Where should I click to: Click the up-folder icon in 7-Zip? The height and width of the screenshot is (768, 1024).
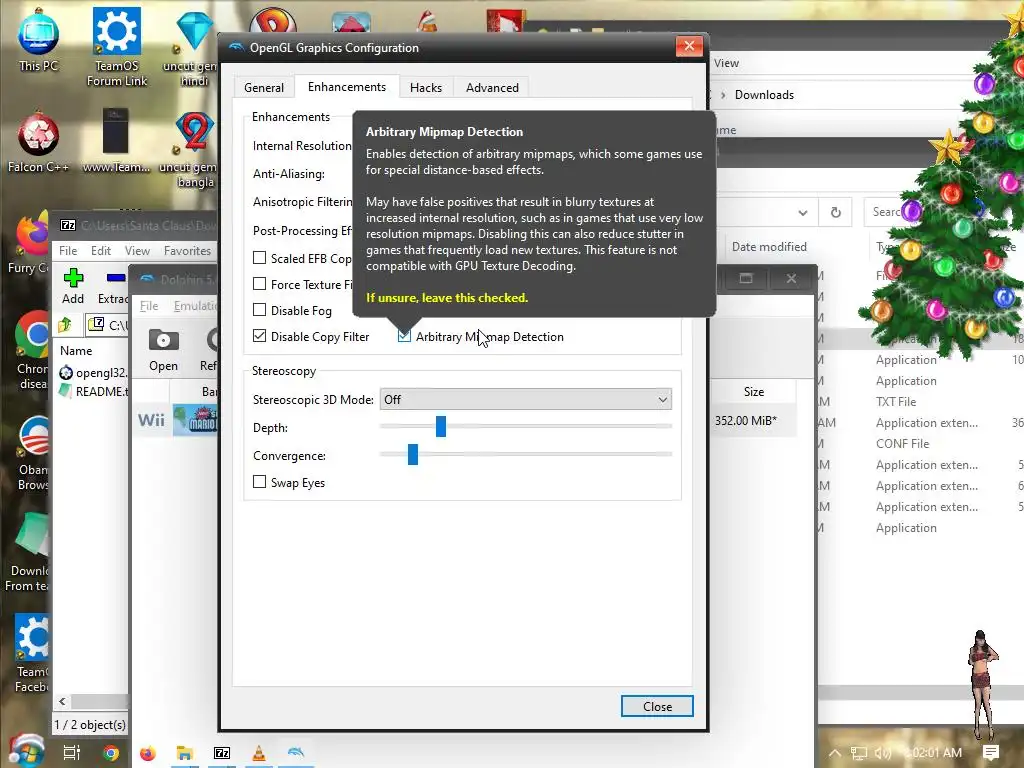(64, 325)
